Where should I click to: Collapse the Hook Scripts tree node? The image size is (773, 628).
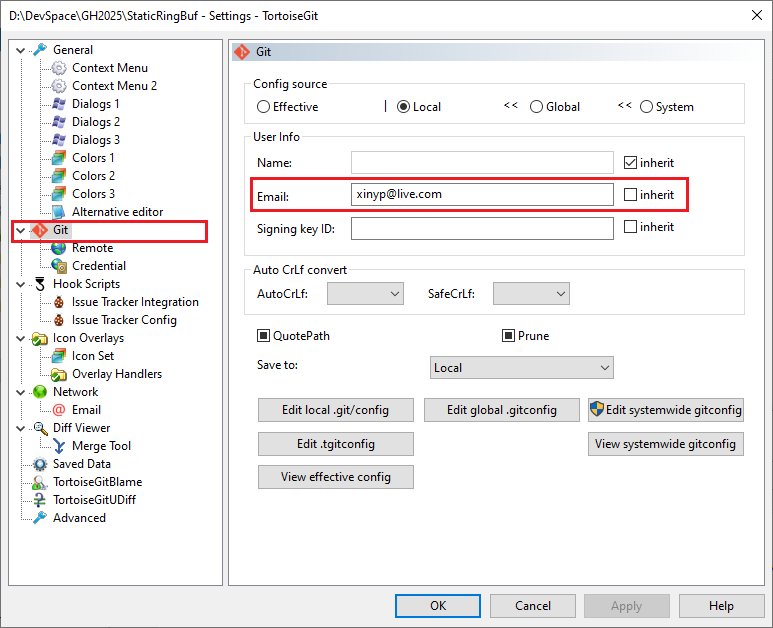pyautogui.click(x=20, y=284)
